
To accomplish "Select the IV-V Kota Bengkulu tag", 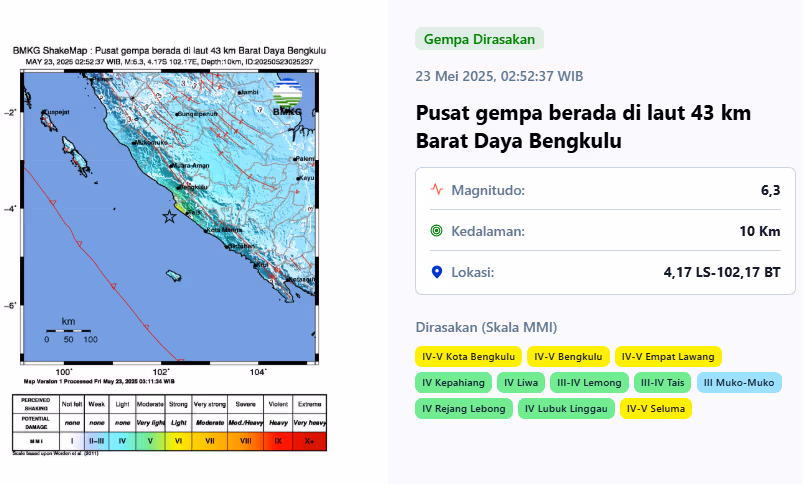I will pos(469,356).
